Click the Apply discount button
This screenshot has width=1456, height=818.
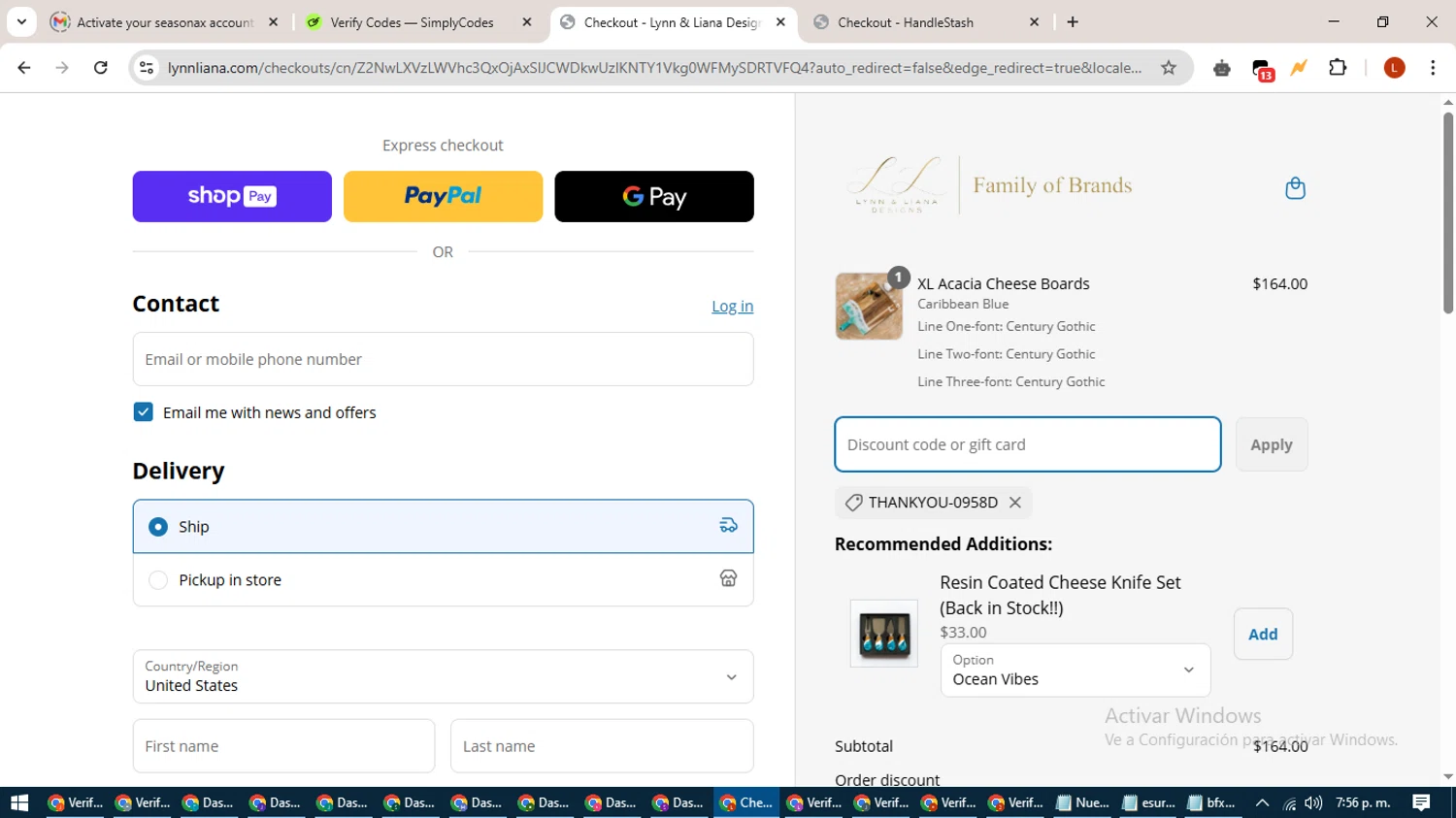pyautogui.click(x=1271, y=444)
